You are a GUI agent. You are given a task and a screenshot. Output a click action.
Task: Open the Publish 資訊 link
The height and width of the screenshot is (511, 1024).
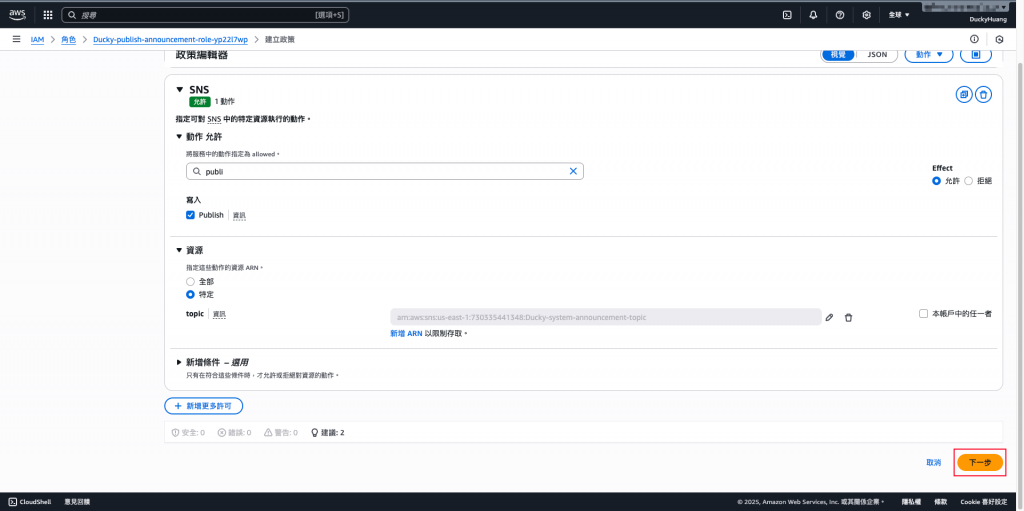click(x=240, y=215)
